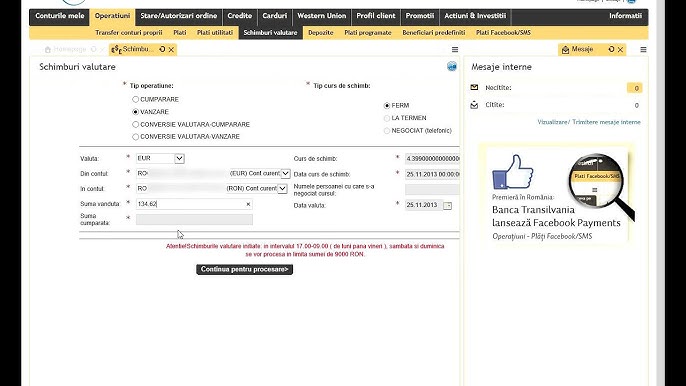This screenshot has height=386, width=686.
Task: Open the Western Union menu
Action: [322, 16]
